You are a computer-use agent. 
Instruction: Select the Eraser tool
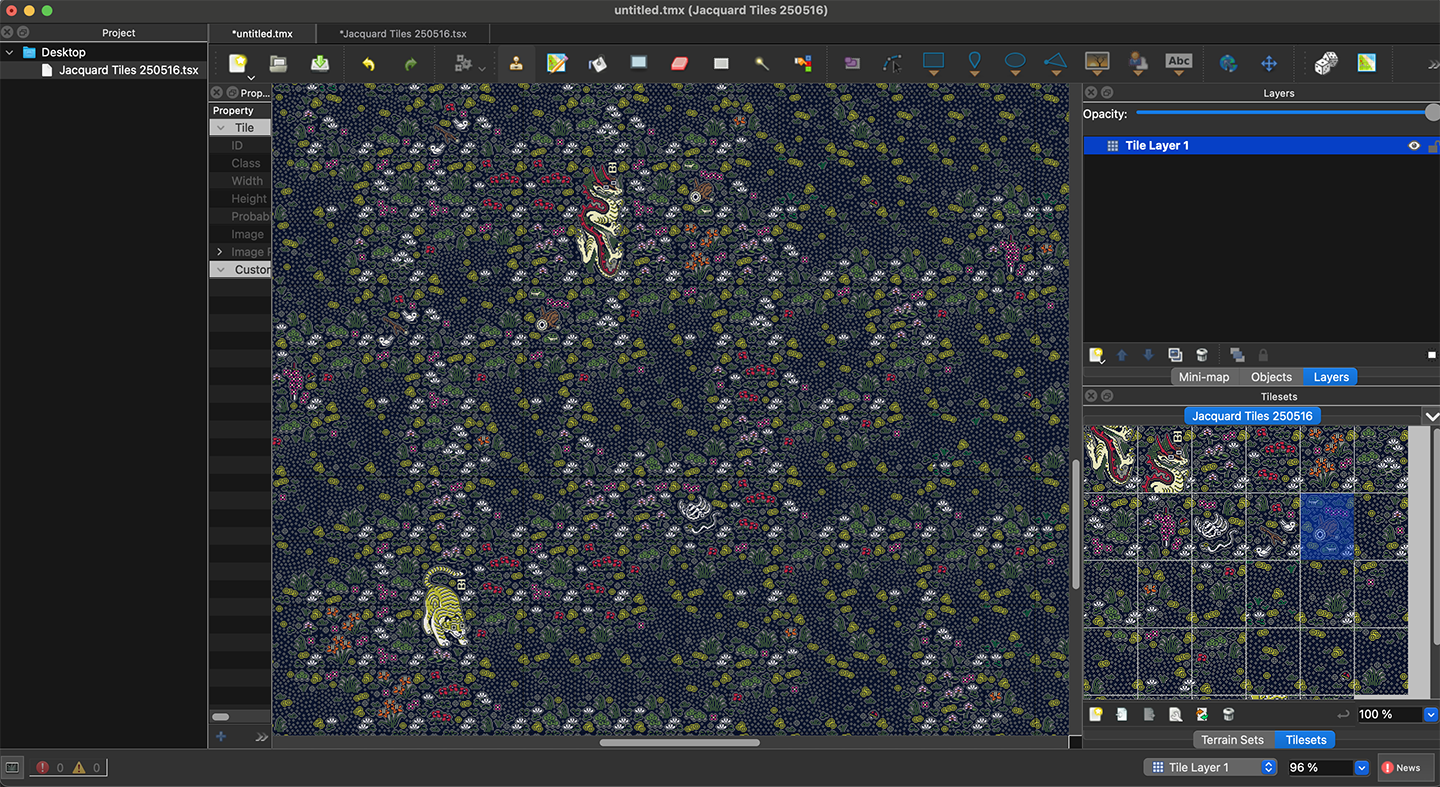pos(680,63)
